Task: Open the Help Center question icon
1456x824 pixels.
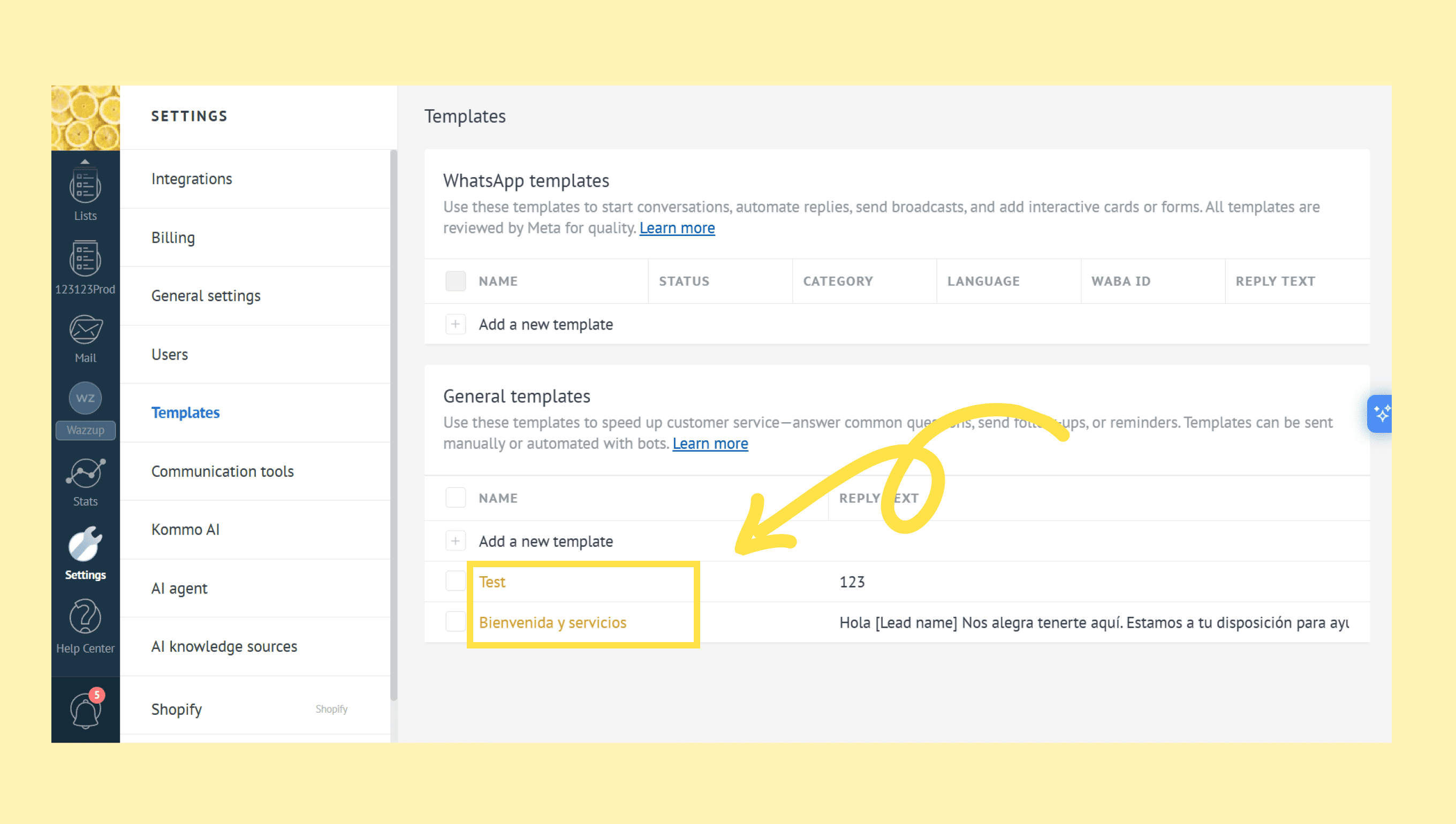Action: click(85, 617)
